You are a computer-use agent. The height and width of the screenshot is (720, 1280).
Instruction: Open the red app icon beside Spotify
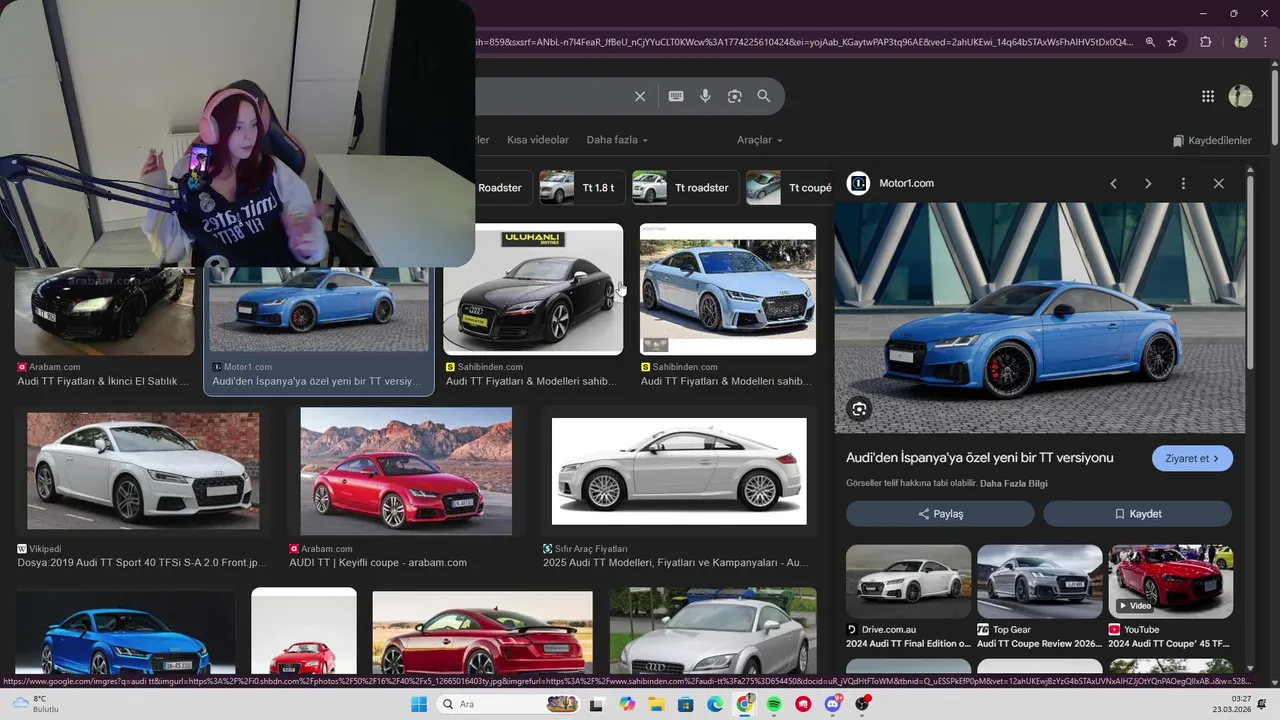pyautogui.click(x=803, y=704)
